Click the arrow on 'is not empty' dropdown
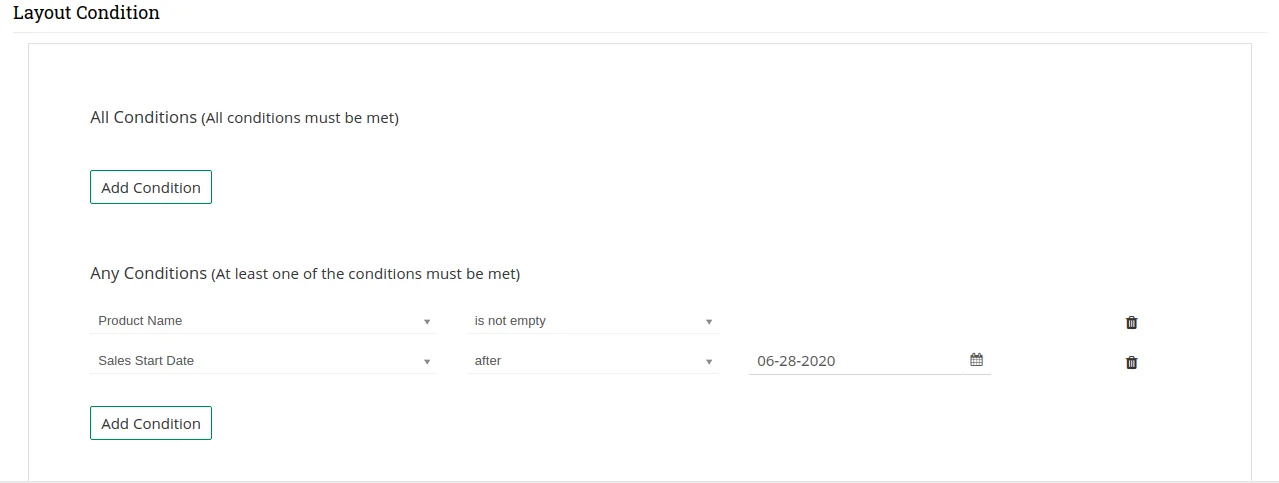This screenshot has width=1279, height=483. coord(709,322)
